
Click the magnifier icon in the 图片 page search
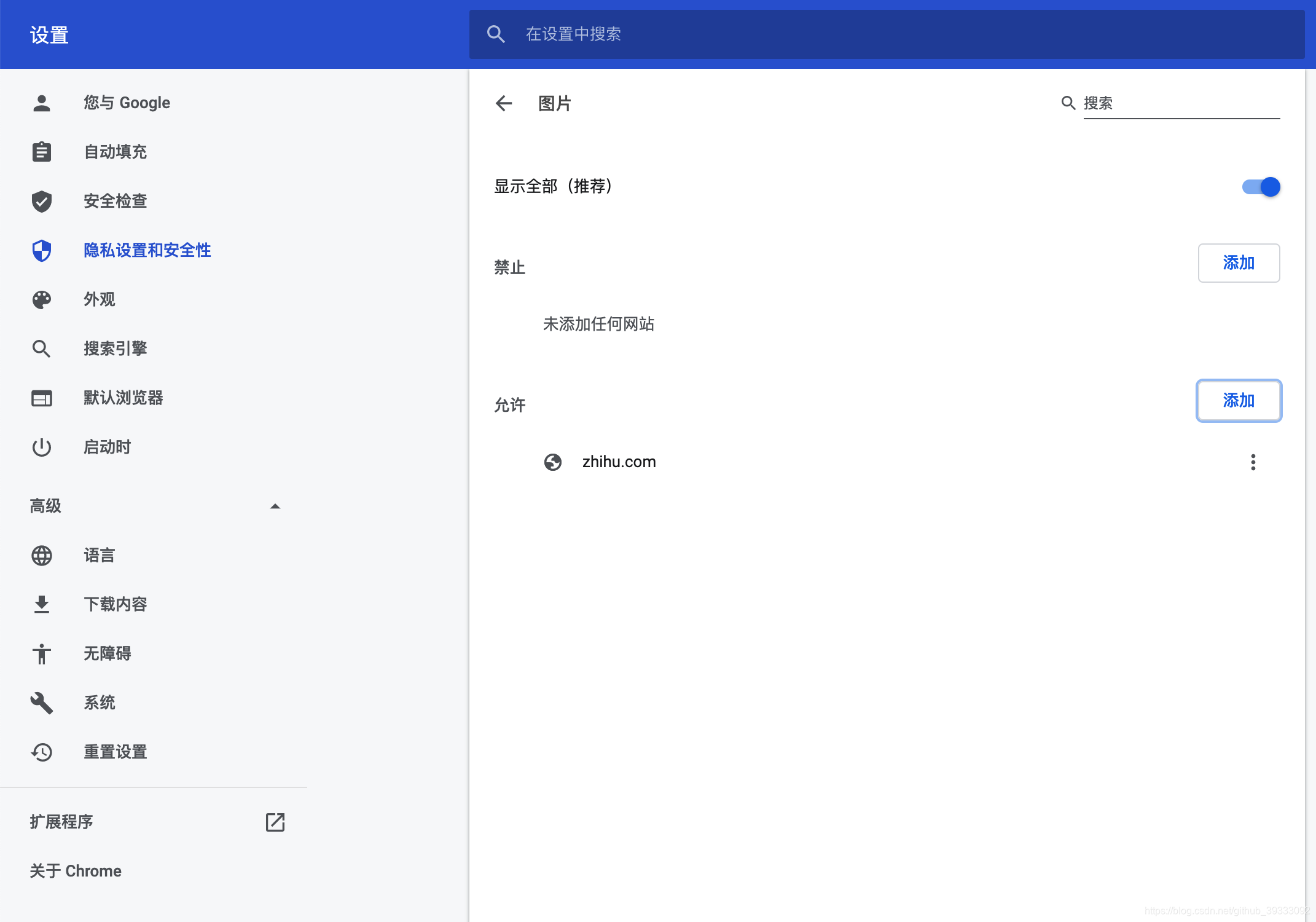(1068, 103)
